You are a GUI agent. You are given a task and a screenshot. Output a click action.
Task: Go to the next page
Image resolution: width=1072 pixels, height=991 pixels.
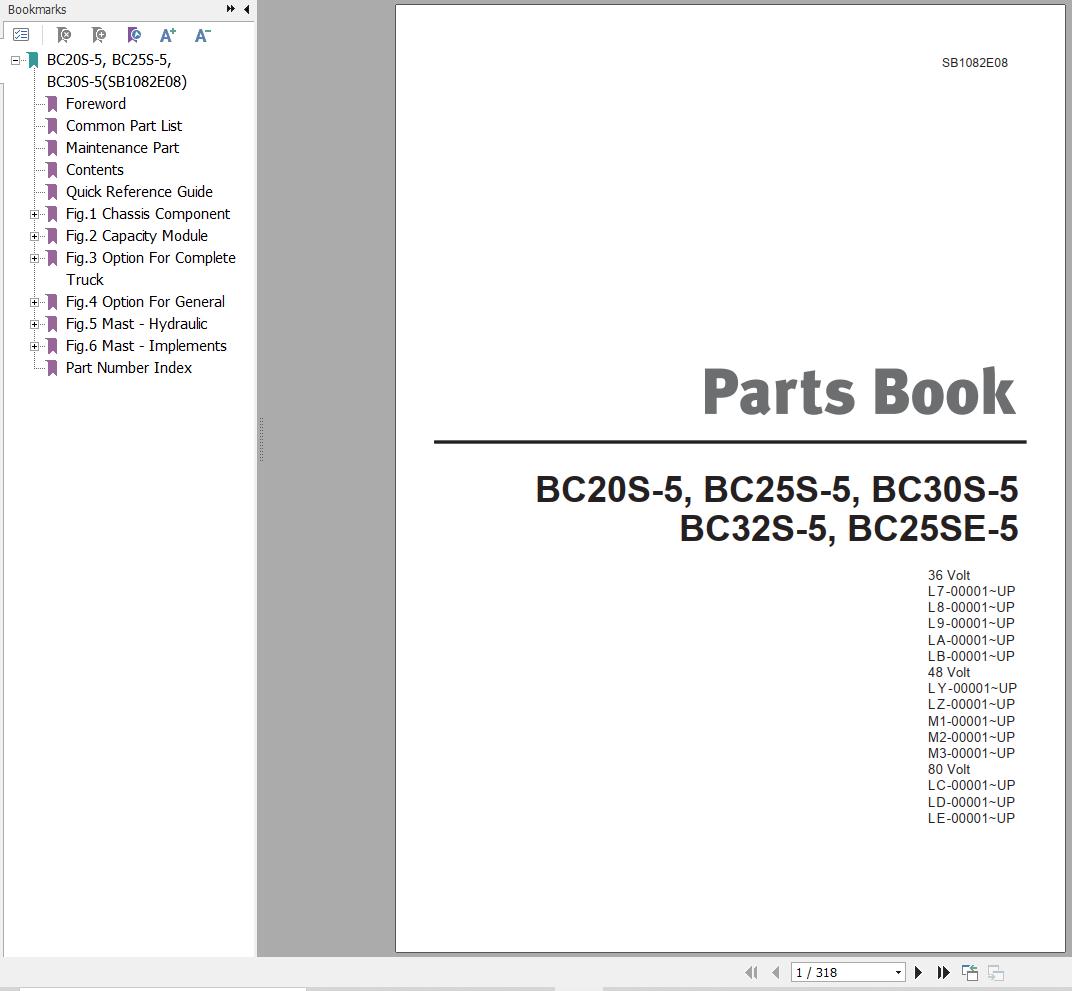click(x=918, y=972)
